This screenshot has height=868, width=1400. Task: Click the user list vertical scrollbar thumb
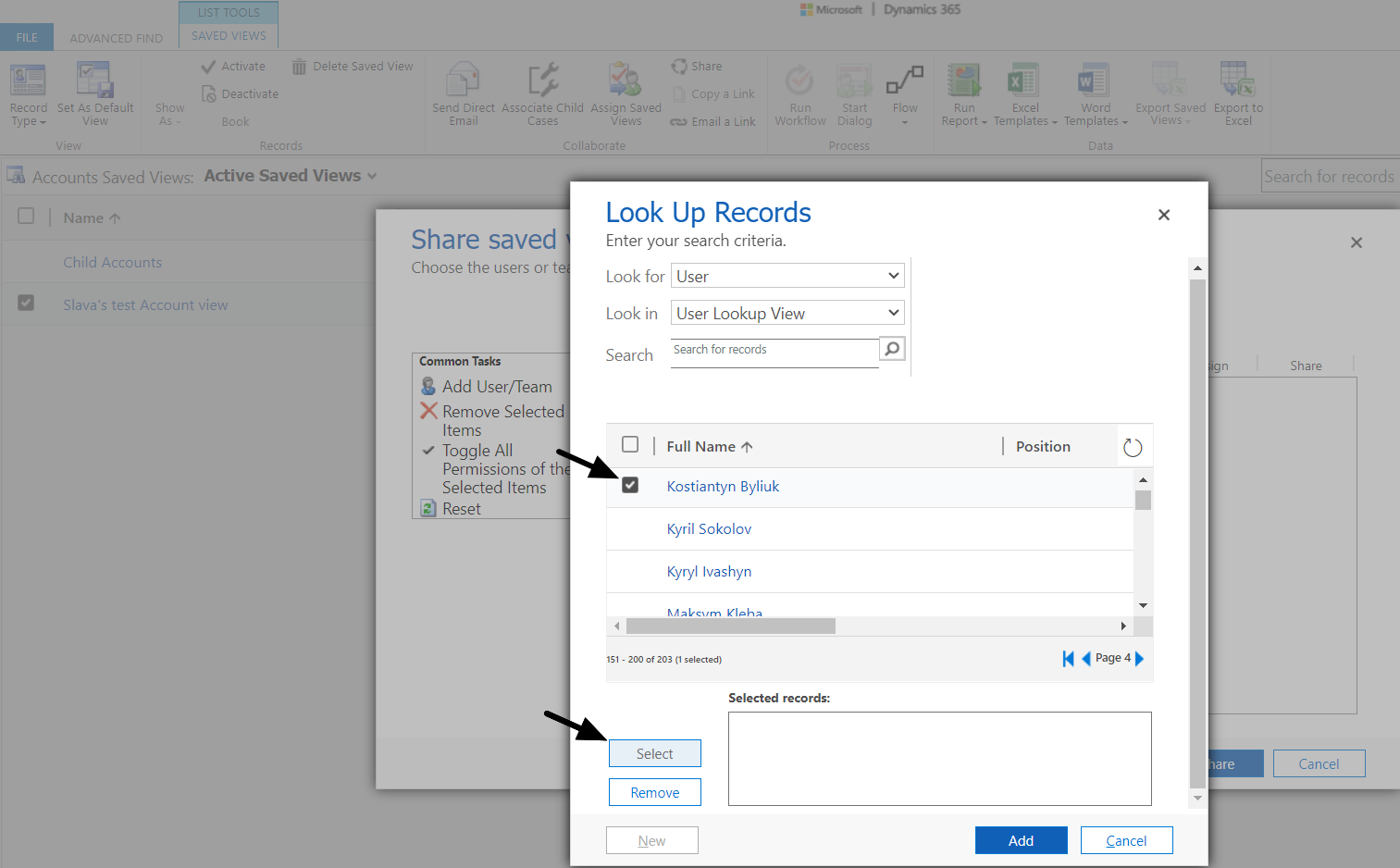[x=1143, y=500]
